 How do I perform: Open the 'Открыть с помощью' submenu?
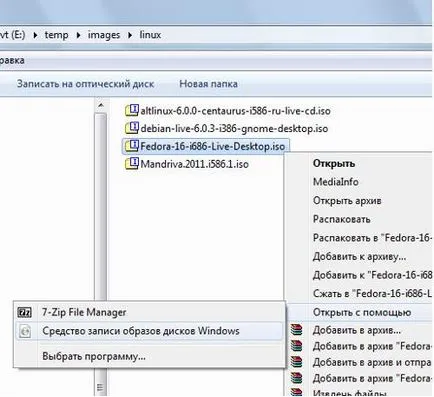tap(362, 312)
